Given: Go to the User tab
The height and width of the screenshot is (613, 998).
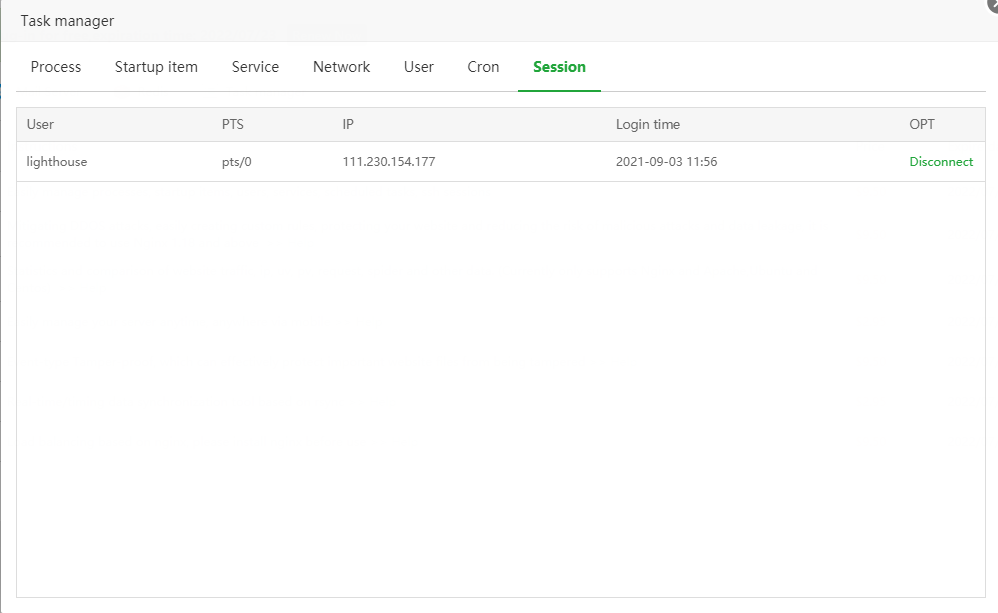Looking at the screenshot, I should 419,67.
